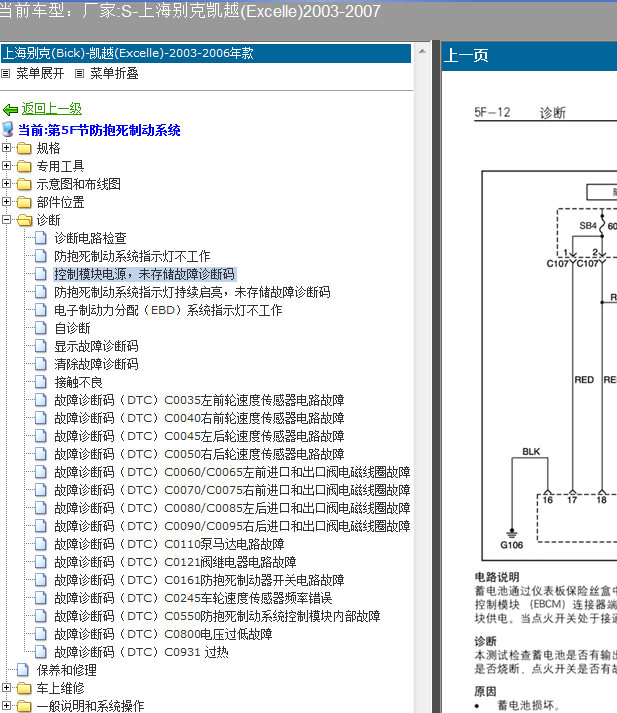Click the tree panel scroll-up arrow
Image resolution: width=617 pixels, height=713 pixels.
(422, 51)
